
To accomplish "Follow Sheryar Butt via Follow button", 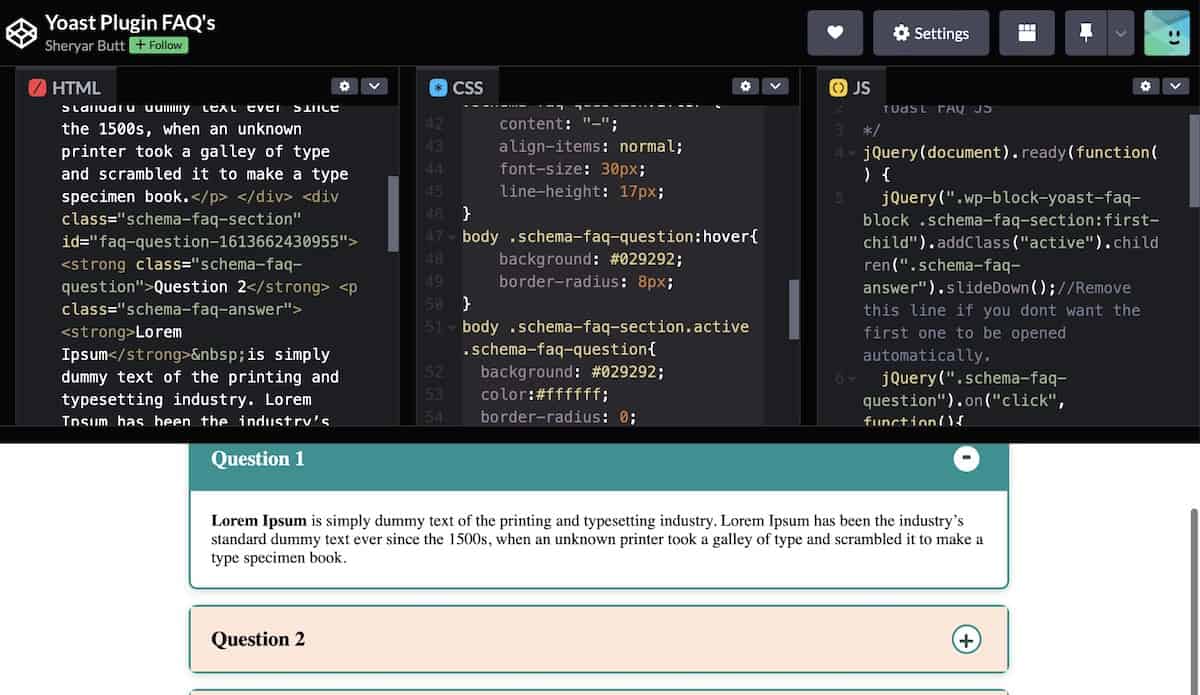I will pos(159,45).
